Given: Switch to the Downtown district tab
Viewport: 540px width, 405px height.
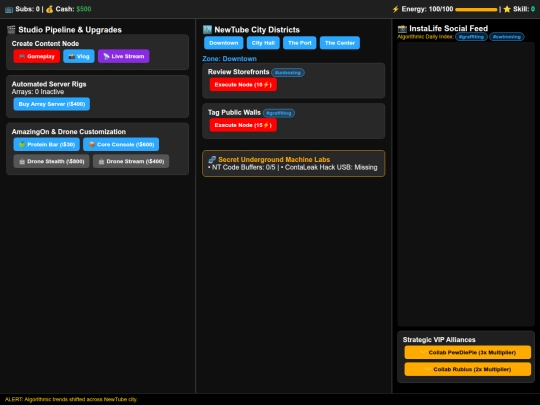Looking at the screenshot, I should pos(224,43).
